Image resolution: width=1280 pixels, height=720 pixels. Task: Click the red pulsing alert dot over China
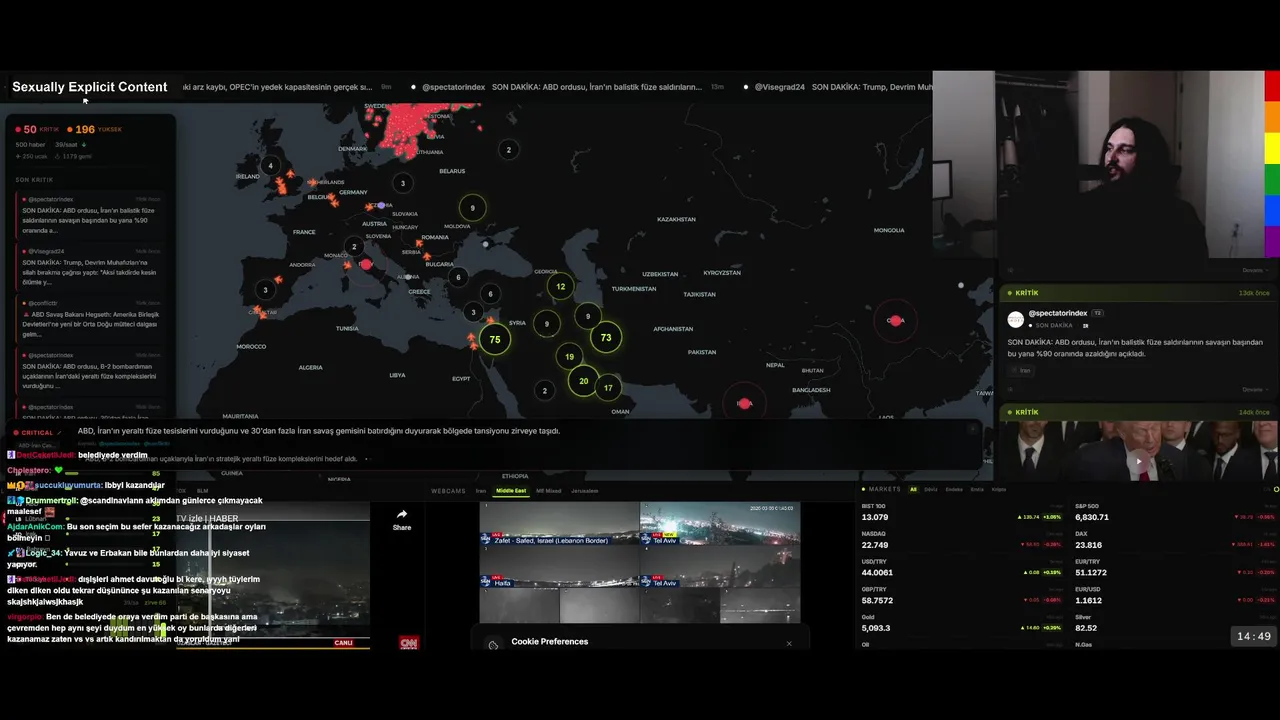pyautogui.click(x=895, y=320)
